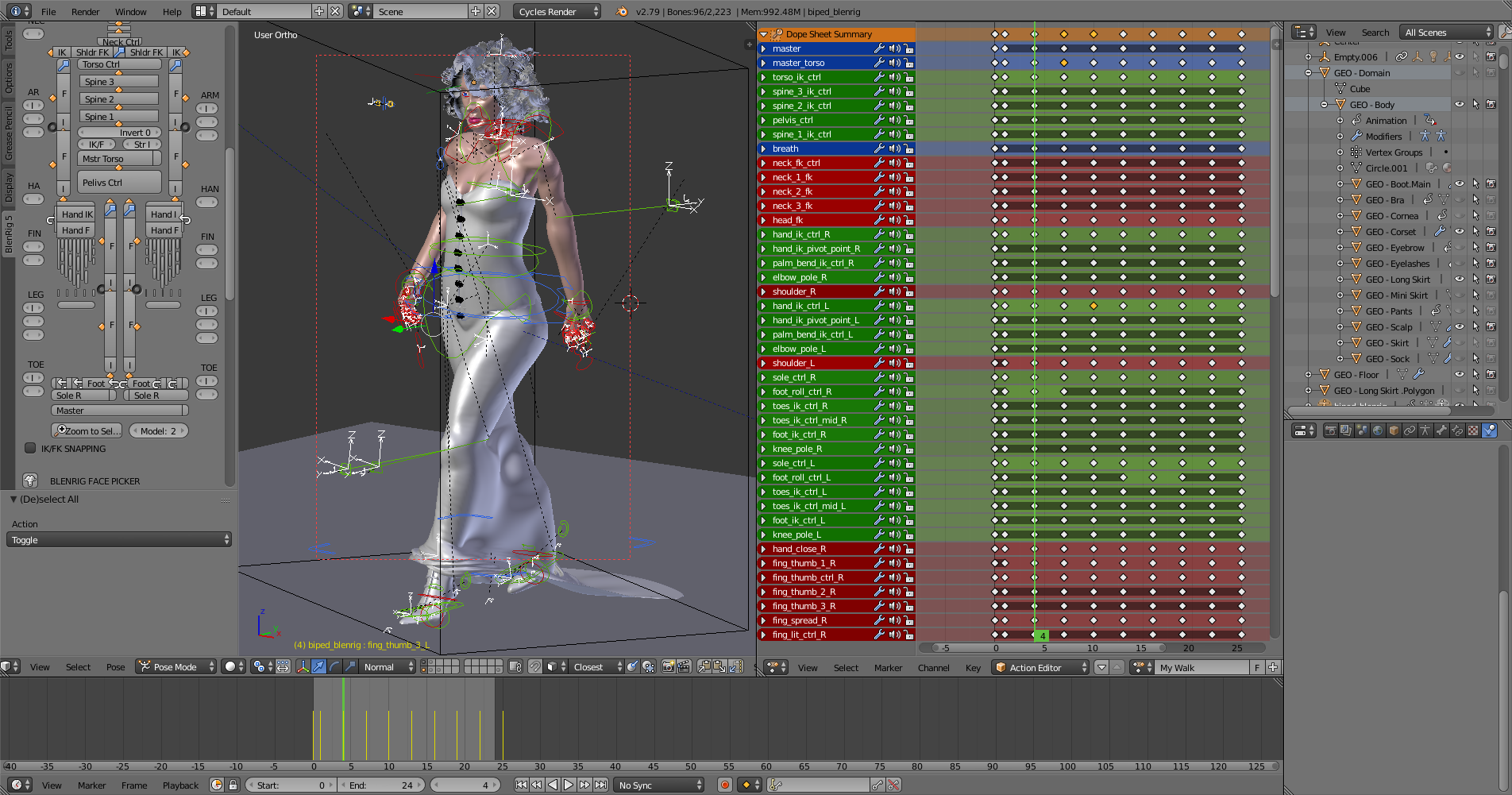Click the lock icon on breath channel
This screenshot has height=795, width=1512.
coord(908,149)
